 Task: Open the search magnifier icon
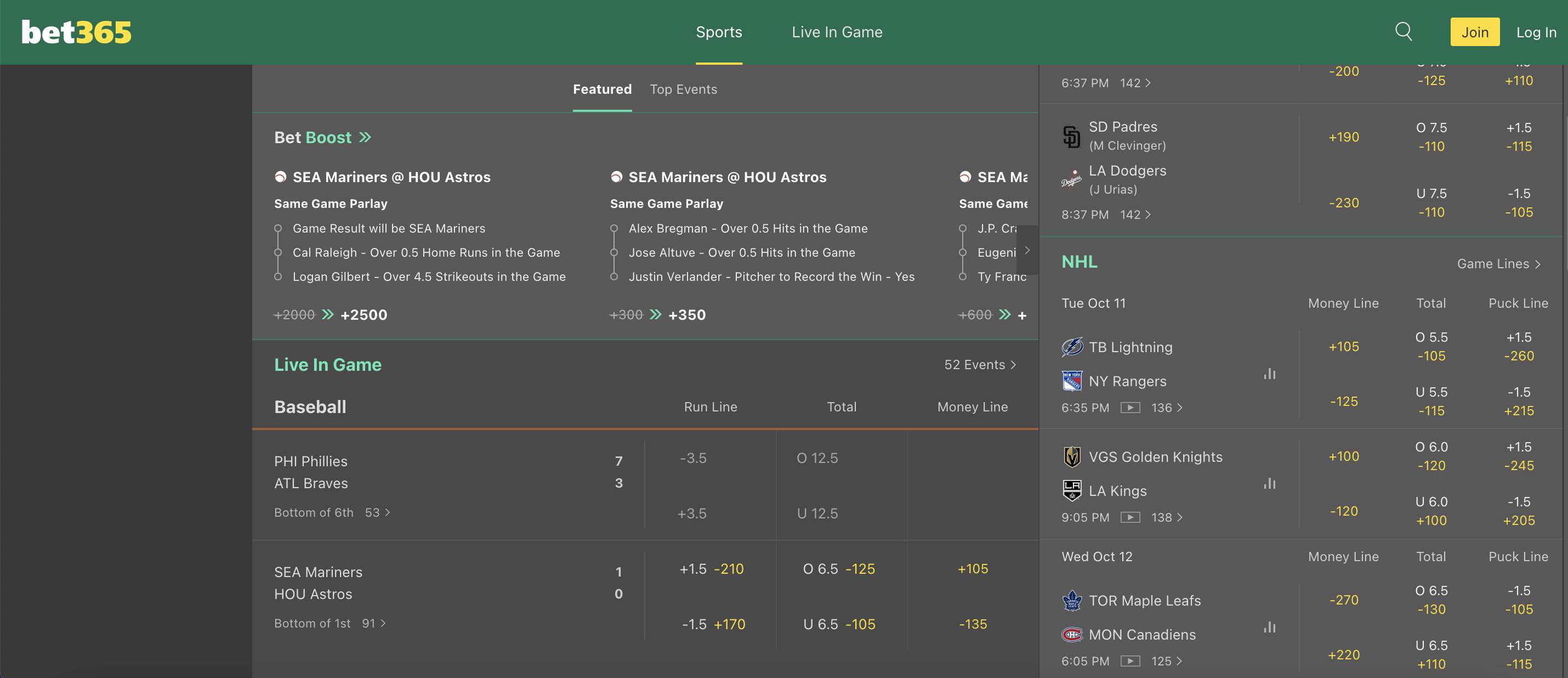[1403, 32]
